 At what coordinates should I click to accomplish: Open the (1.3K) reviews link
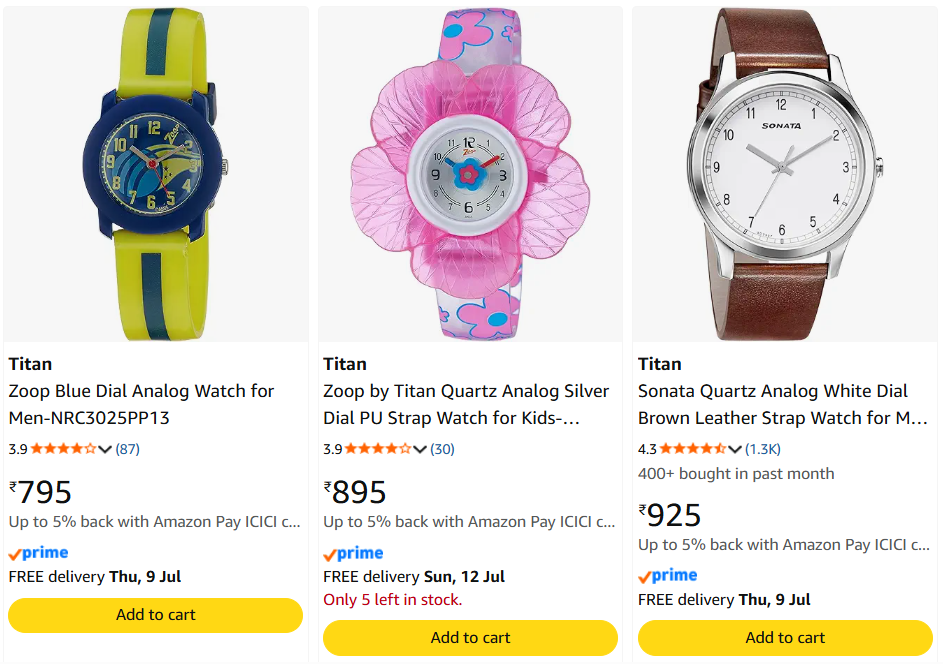click(763, 449)
